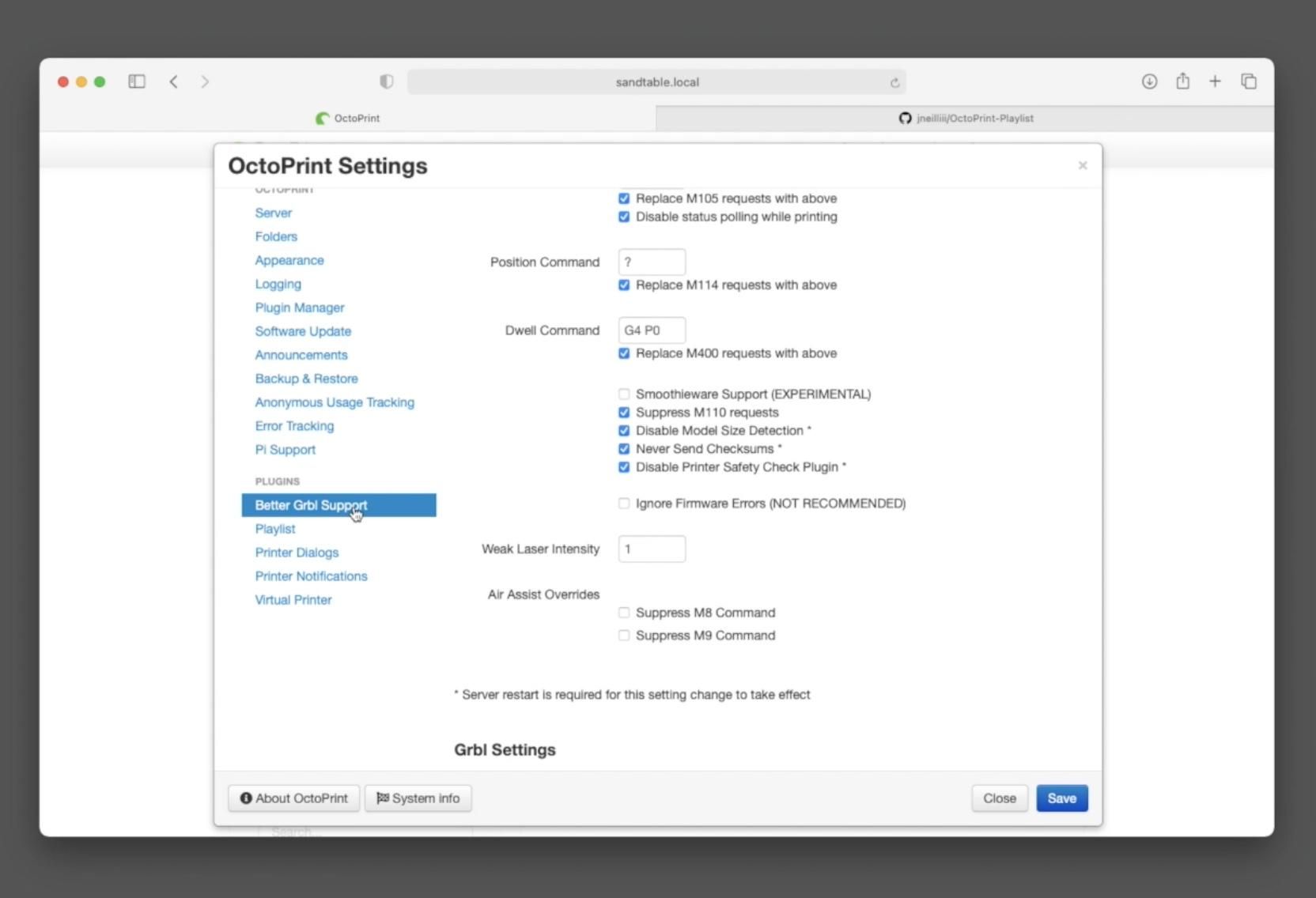Open Folders settings section

pyautogui.click(x=276, y=236)
